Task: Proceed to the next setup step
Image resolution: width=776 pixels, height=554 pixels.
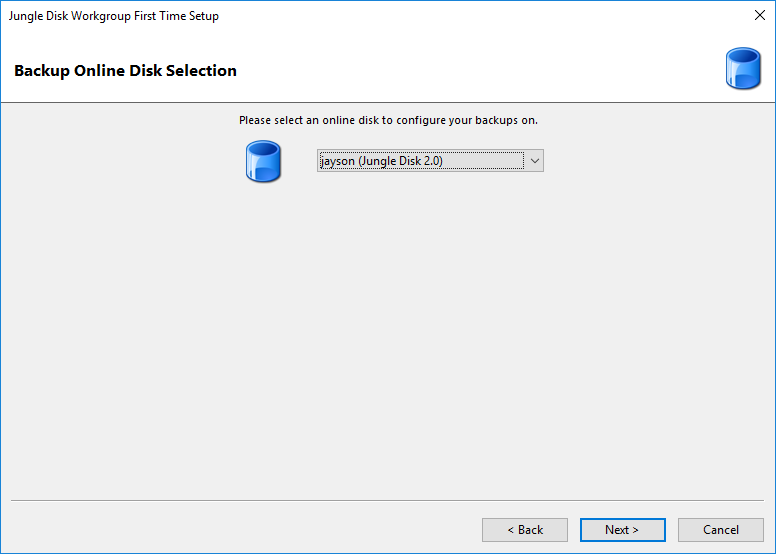Action: 623,530
